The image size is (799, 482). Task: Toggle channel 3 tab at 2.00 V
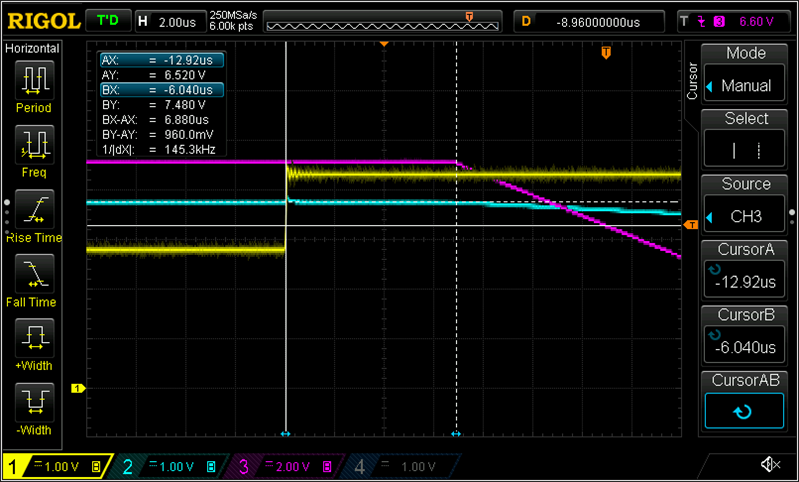click(x=289, y=466)
